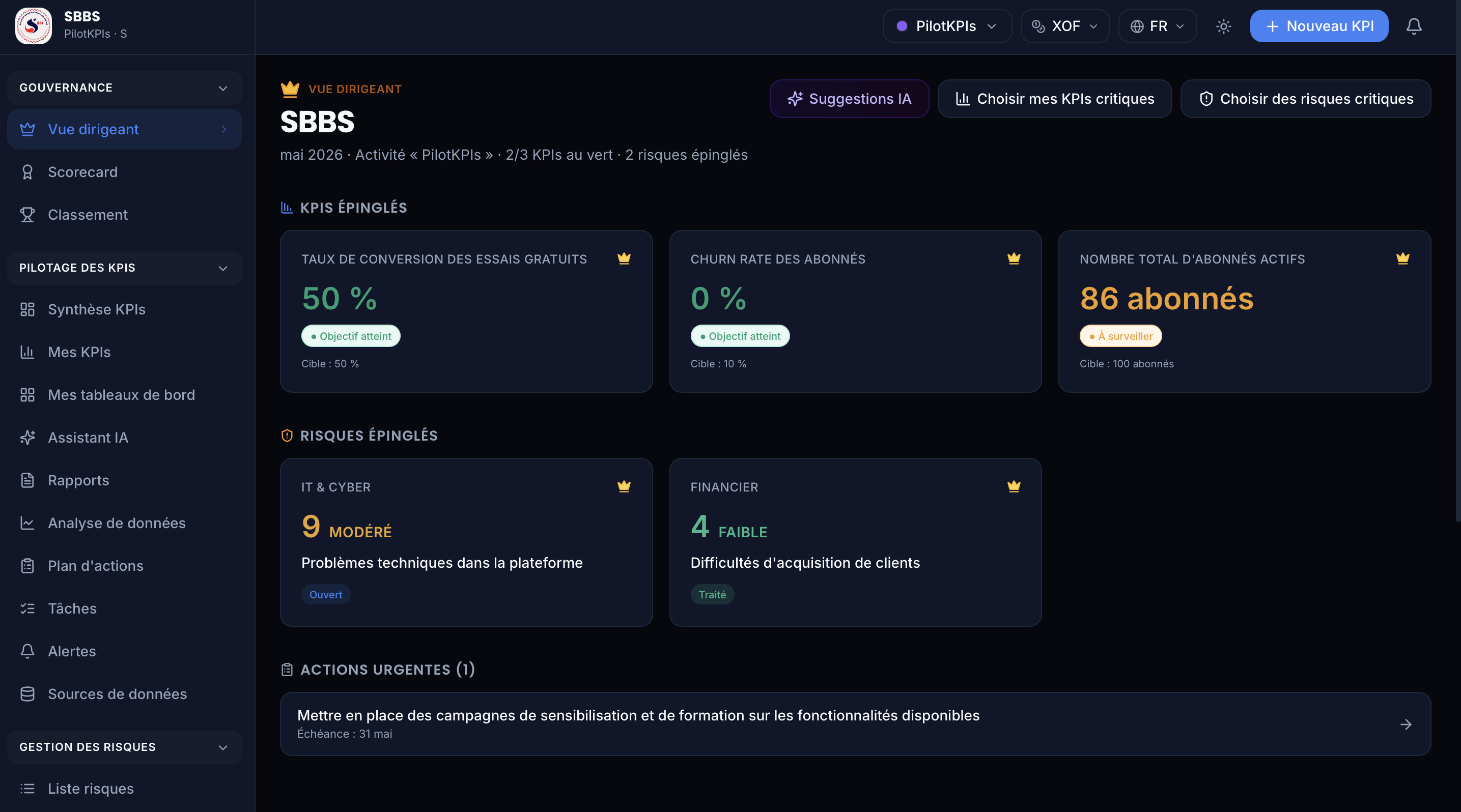This screenshot has height=812, width=1461.
Task: Unpin crown on IT & Cyber risk card
Action: tap(624, 486)
